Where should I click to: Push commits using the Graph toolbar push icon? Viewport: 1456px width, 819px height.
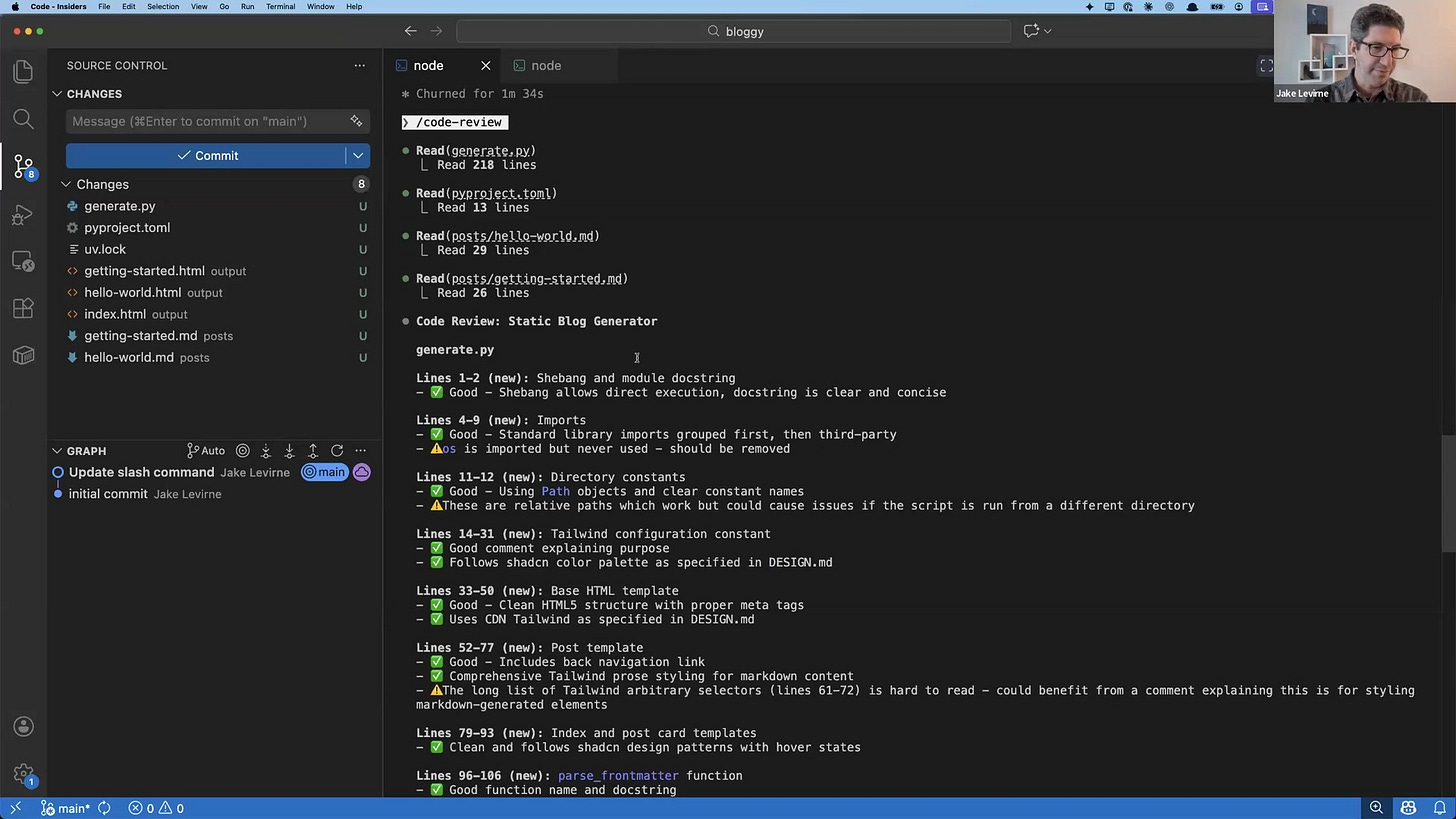[x=313, y=450]
